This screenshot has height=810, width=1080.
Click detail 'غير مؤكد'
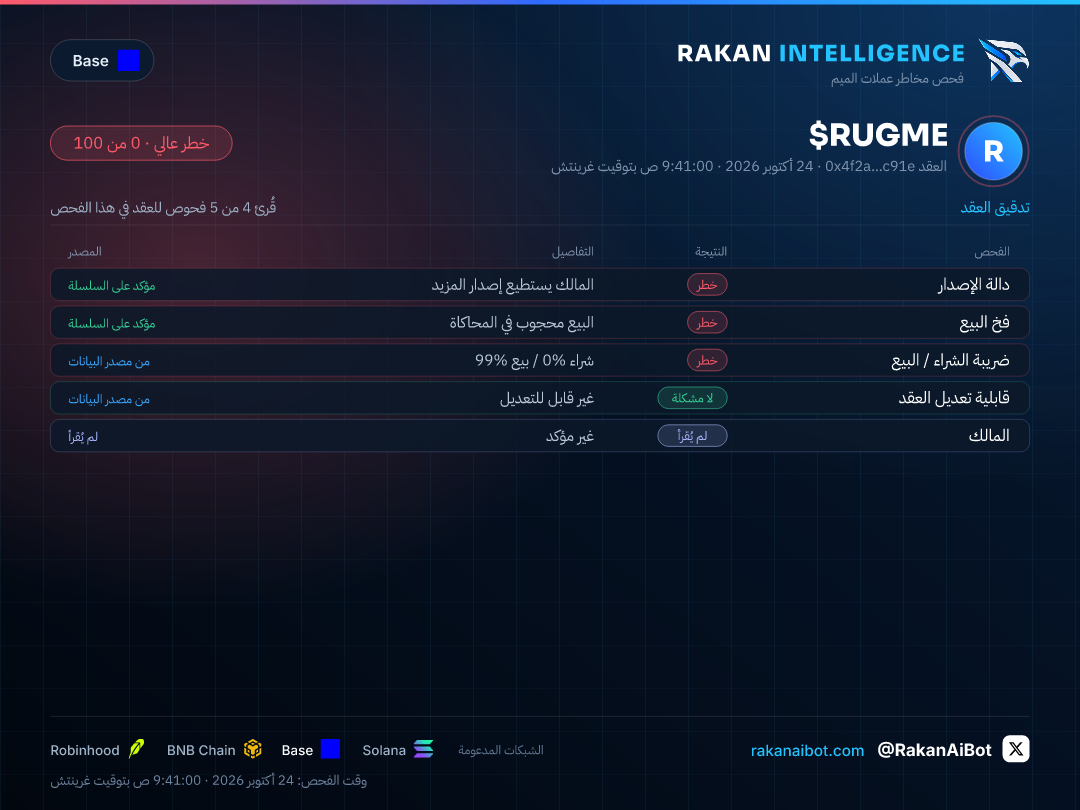tap(570, 437)
